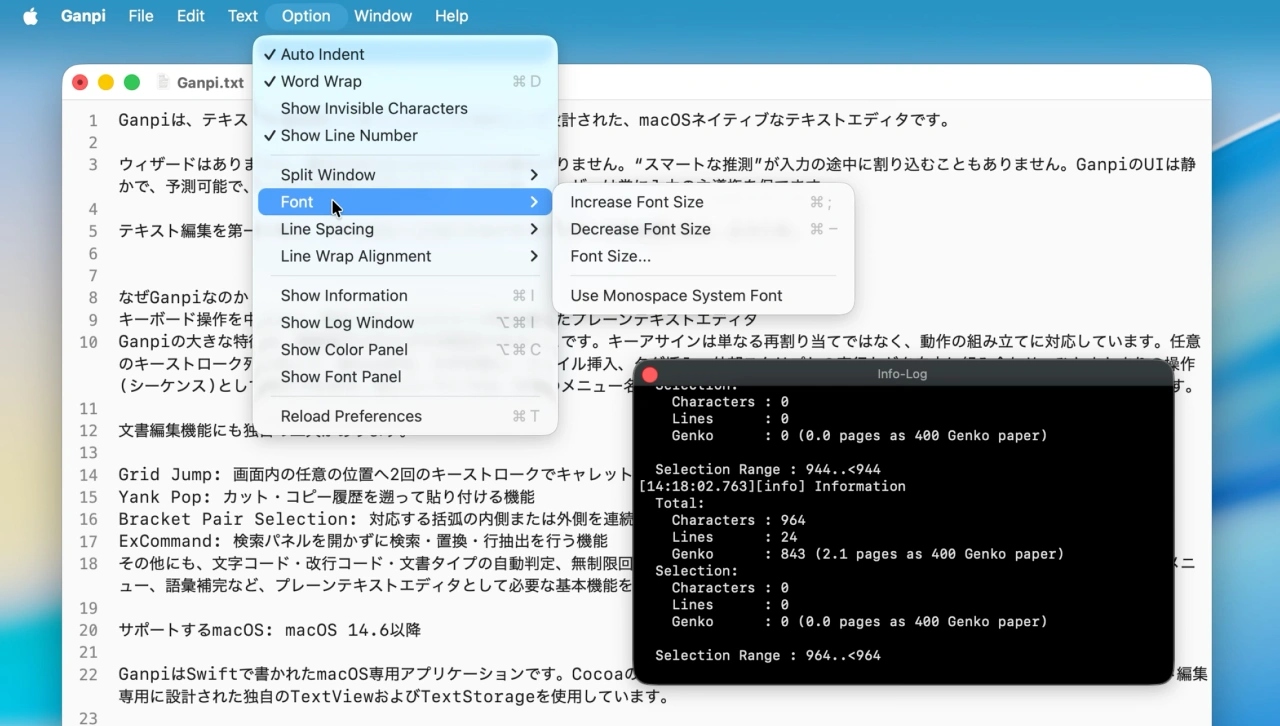Click the Ganpi.txt window title

(210, 83)
